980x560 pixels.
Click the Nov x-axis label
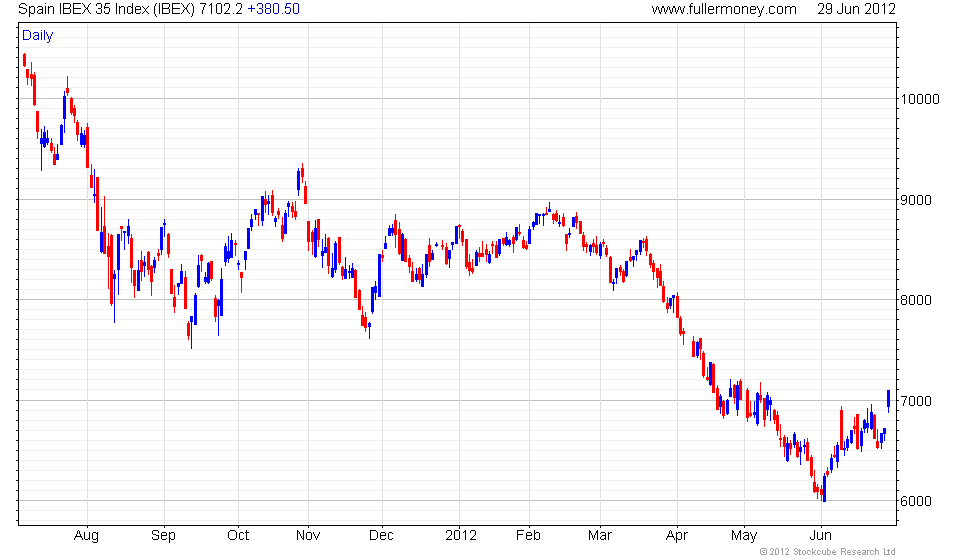tap(308, 536)
